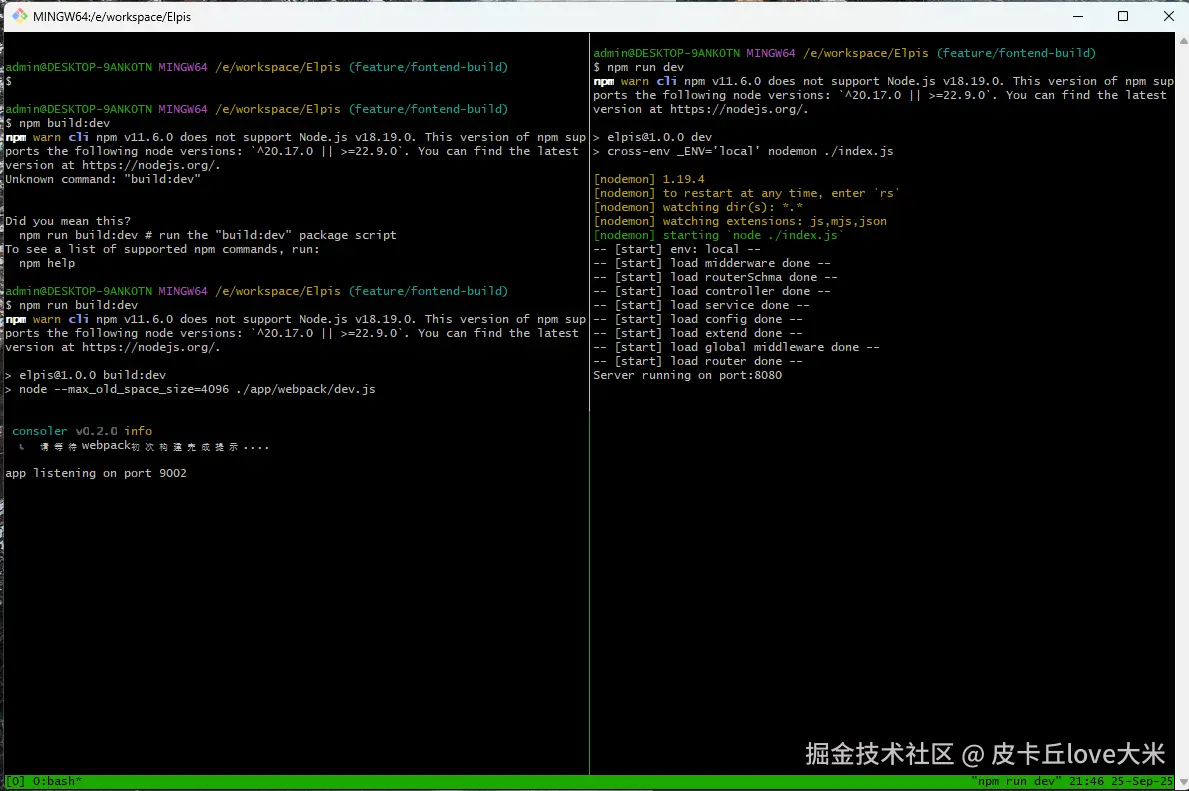Image resolution: width=1189 pixels, height=791 pixels.
Task: Click '[start] load extend done' line
Action: click(x=698, y=334)
